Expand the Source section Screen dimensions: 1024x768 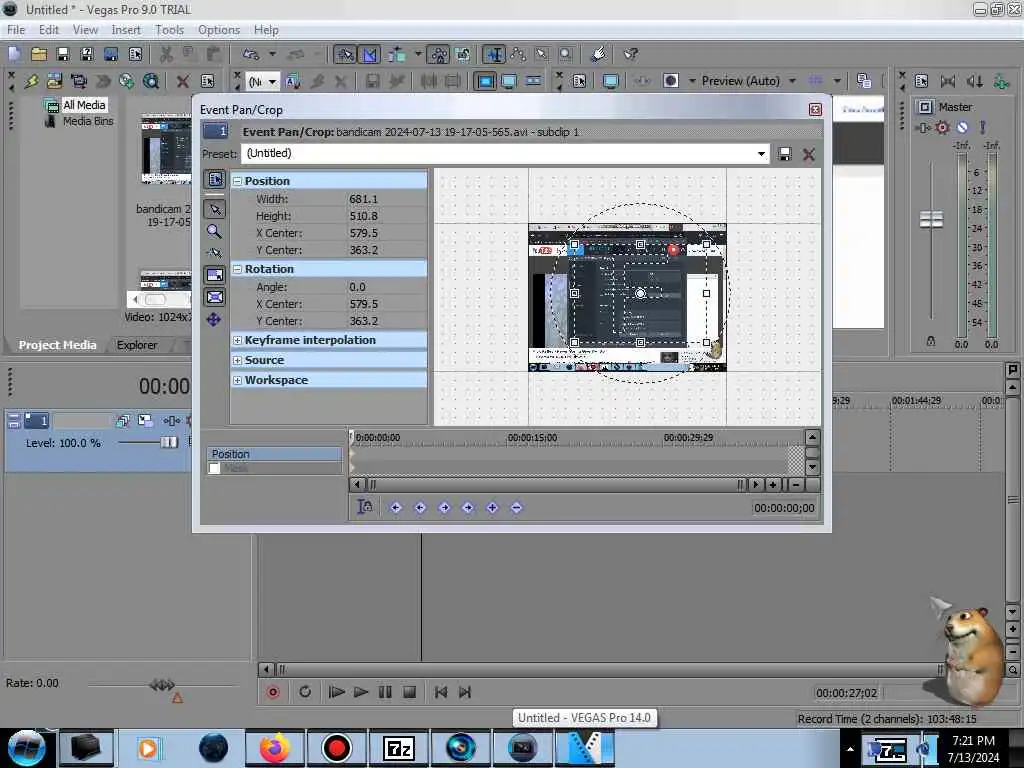click(238, 360)
